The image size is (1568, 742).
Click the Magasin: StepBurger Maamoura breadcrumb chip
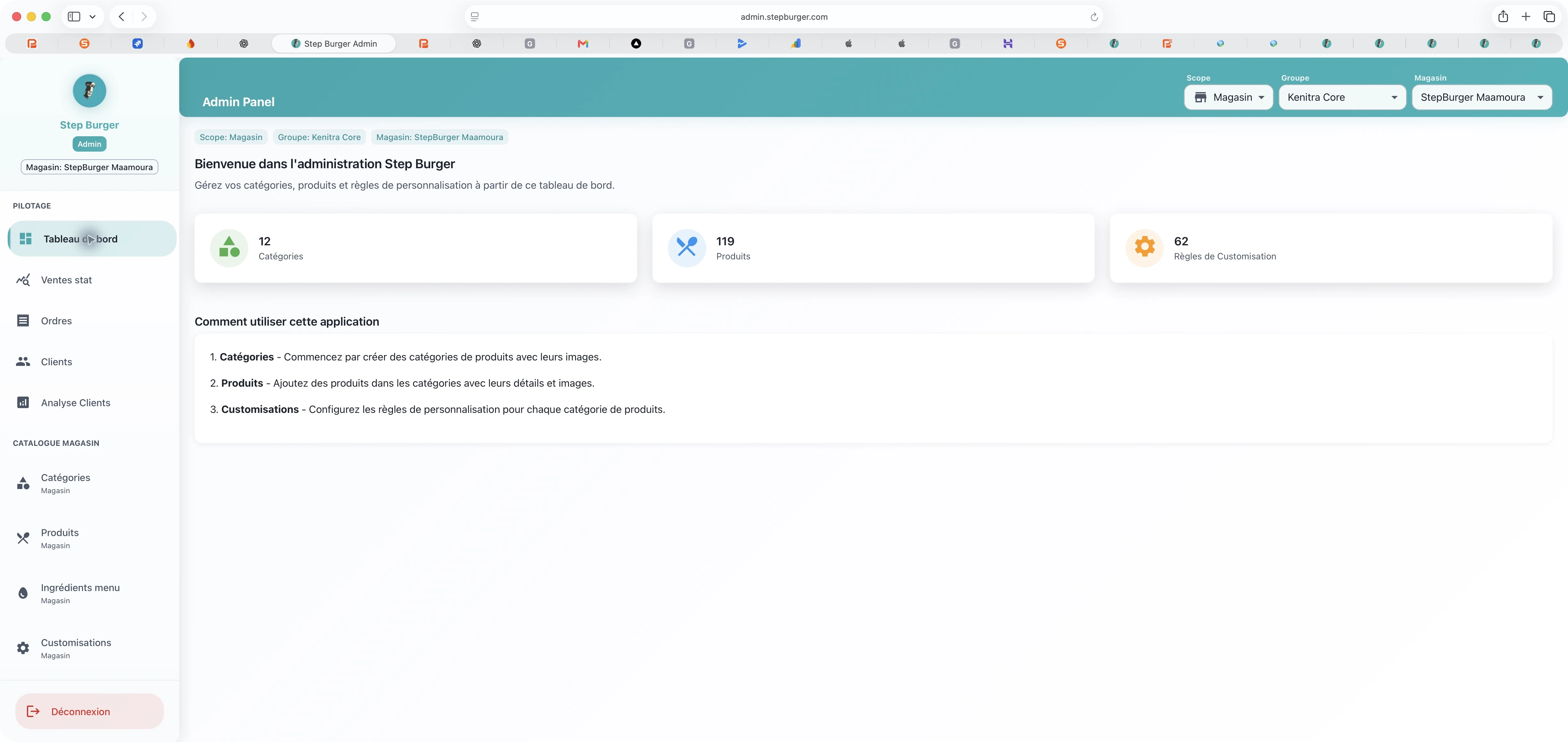coord(439,137)
